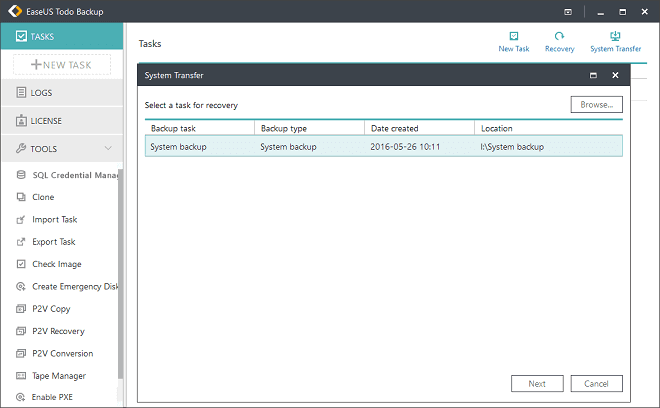Click the System Transfer toolbar icon
This screenshot has height=408, width=660.
click(615, 36)
